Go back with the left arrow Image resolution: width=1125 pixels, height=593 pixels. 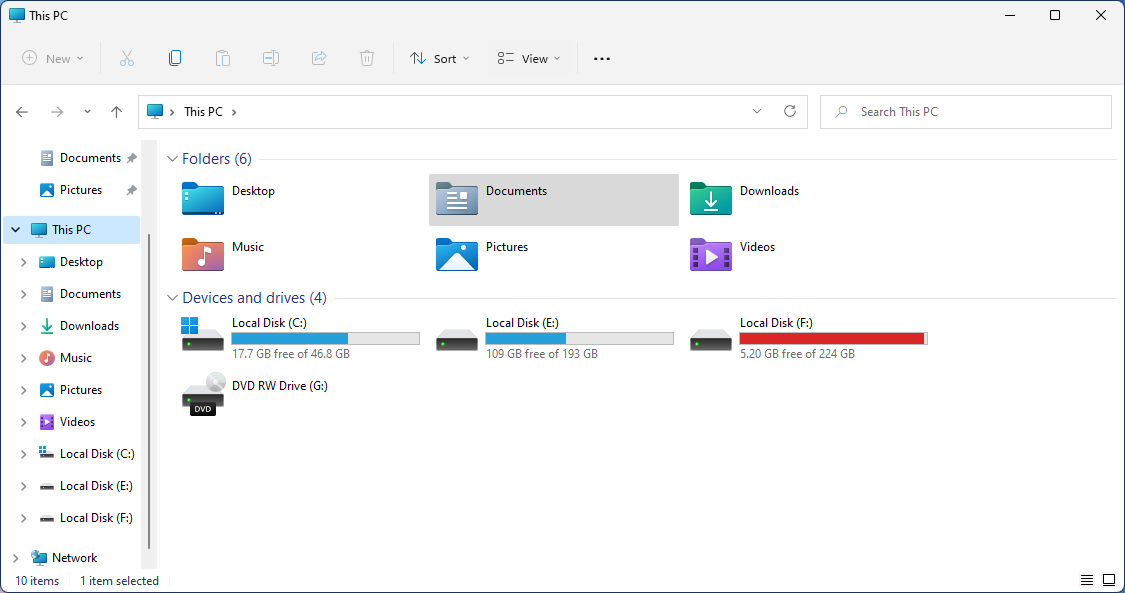(x=22, y=112)
